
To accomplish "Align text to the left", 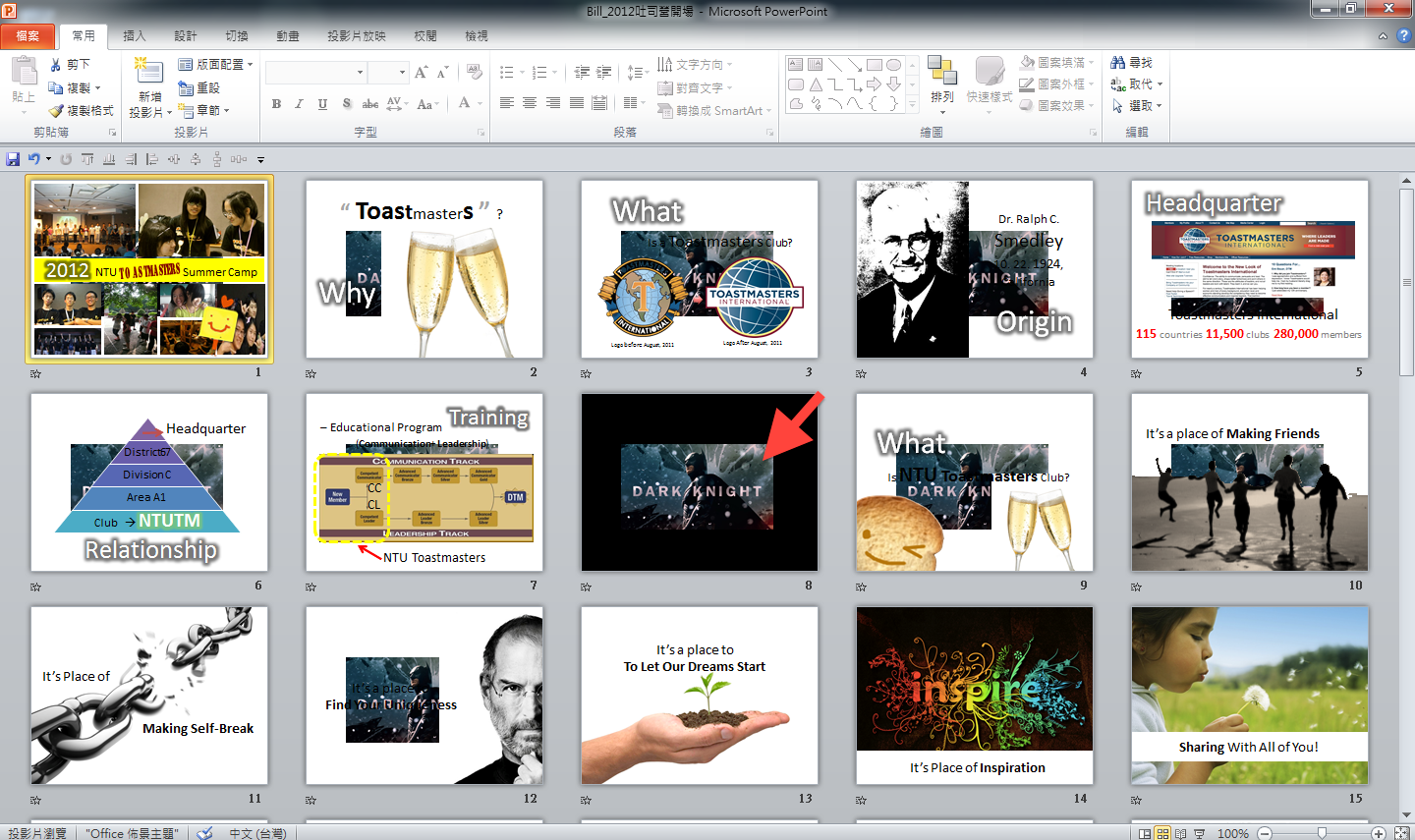I will (x=507, y=103).
